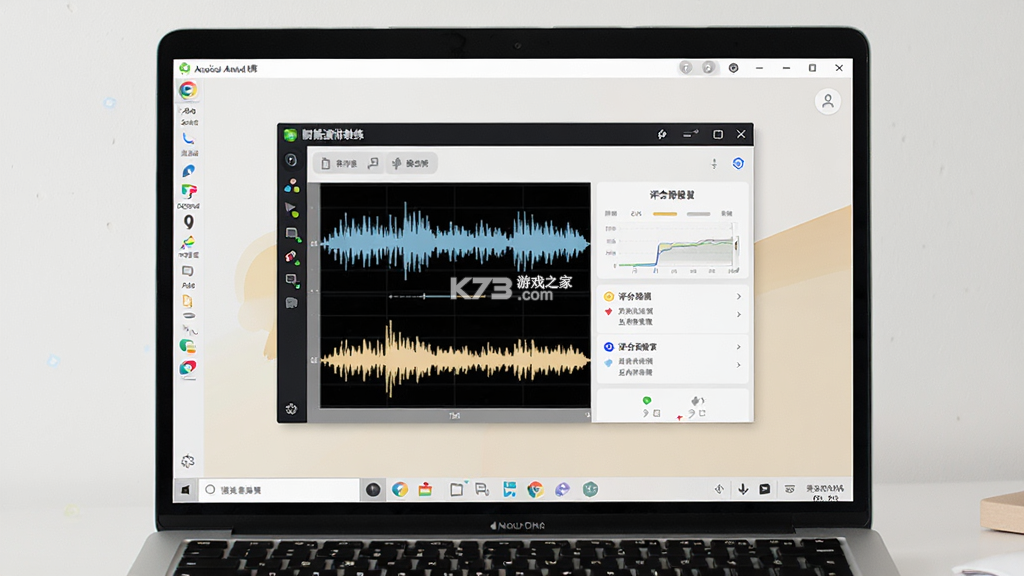Click the target icon in the outer title bar
The image size is (1024, 576).
point(733,68)
